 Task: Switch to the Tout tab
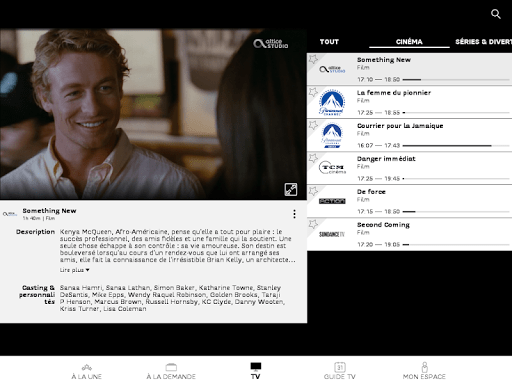(329, 42)
